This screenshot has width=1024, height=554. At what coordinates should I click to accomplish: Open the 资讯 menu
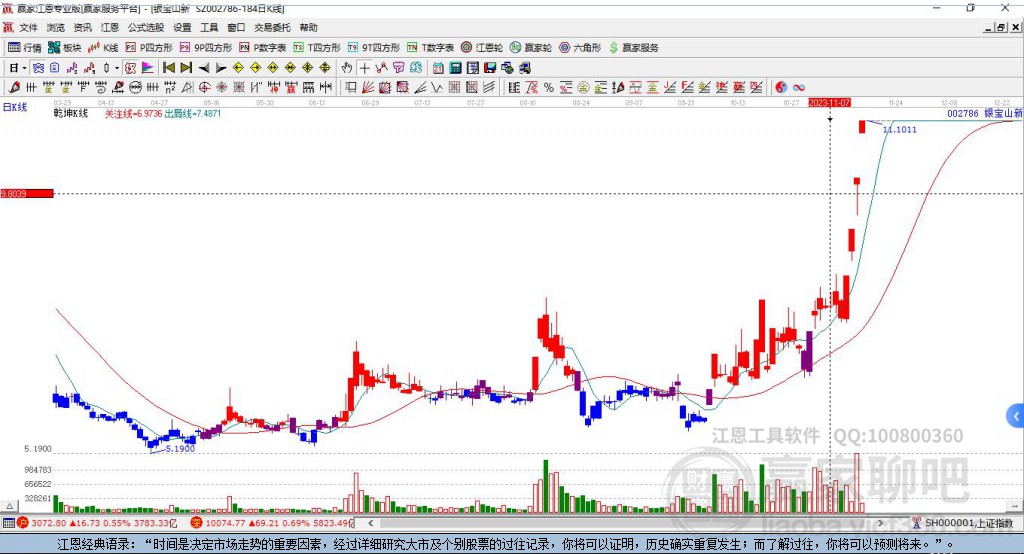pos(82,27)
